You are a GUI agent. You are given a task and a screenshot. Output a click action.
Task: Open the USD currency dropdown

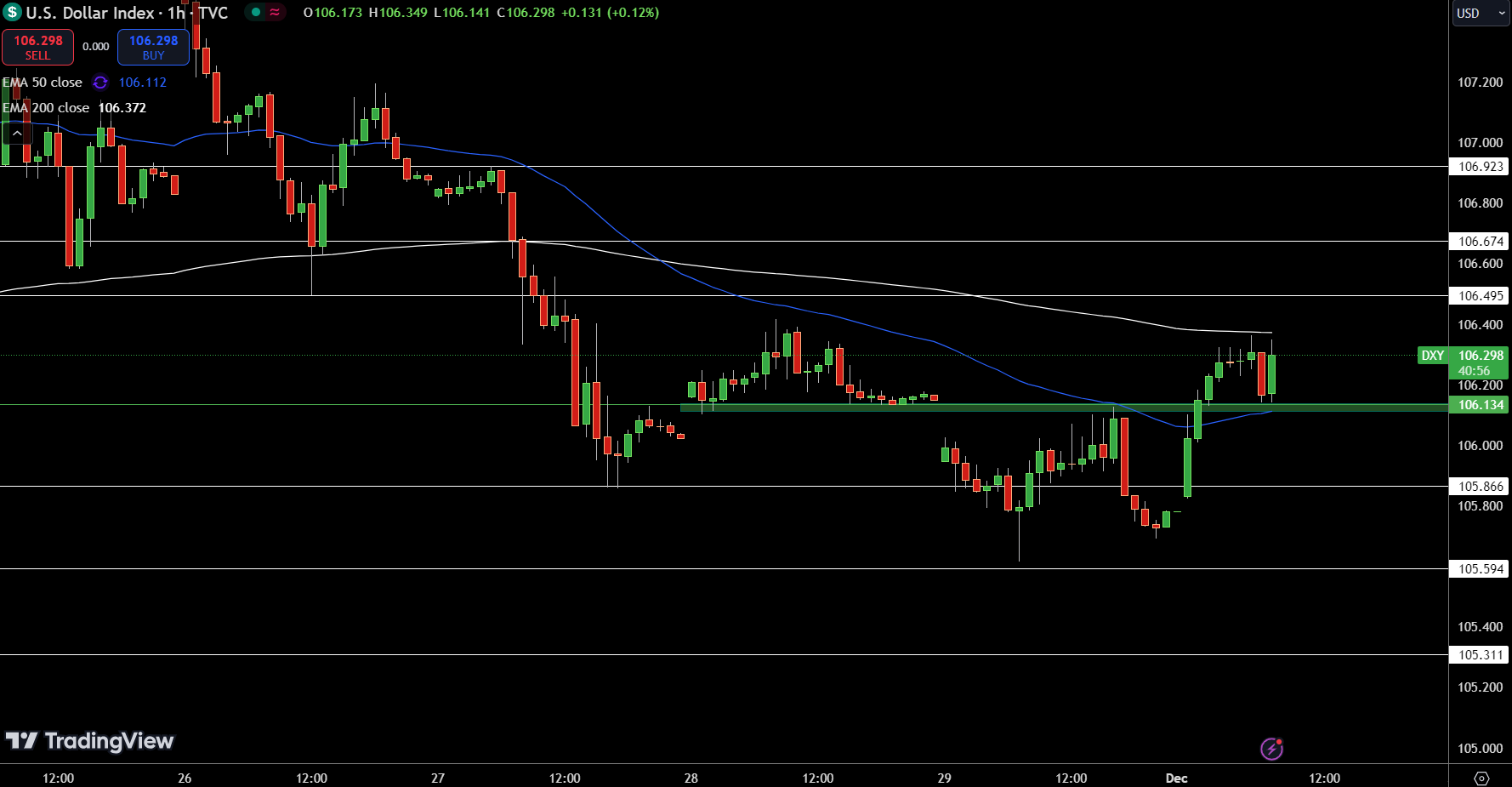1480,13
